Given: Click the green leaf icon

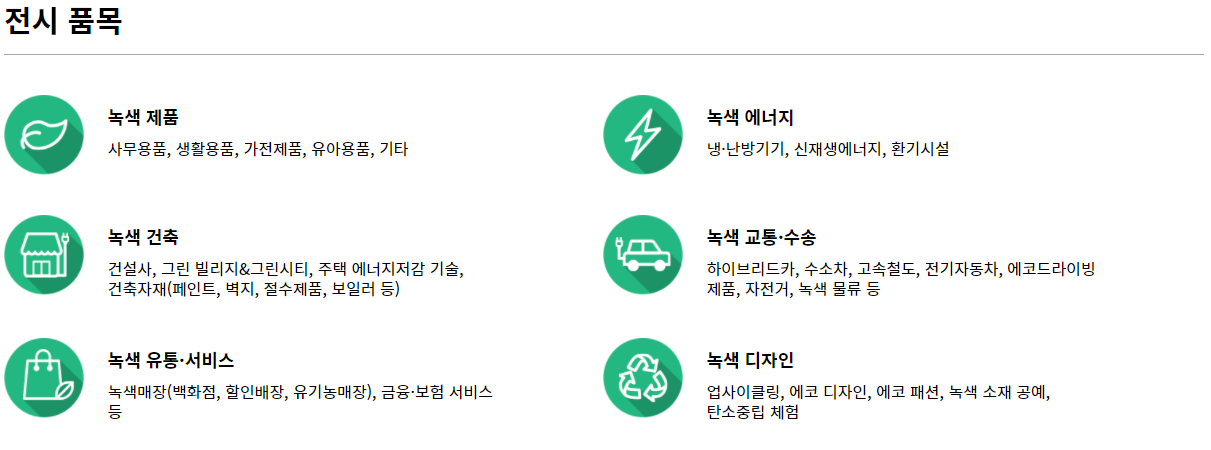Looking at the screenshot, I should [x=44, y=134].
